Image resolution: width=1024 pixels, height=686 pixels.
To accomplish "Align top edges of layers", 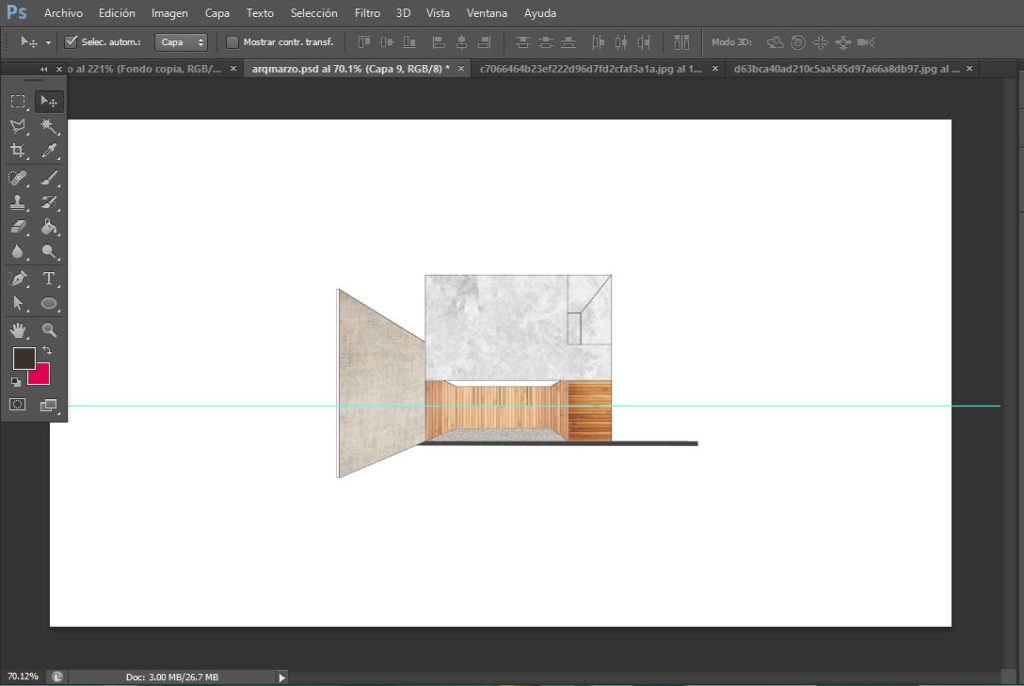I will [364, 42].
